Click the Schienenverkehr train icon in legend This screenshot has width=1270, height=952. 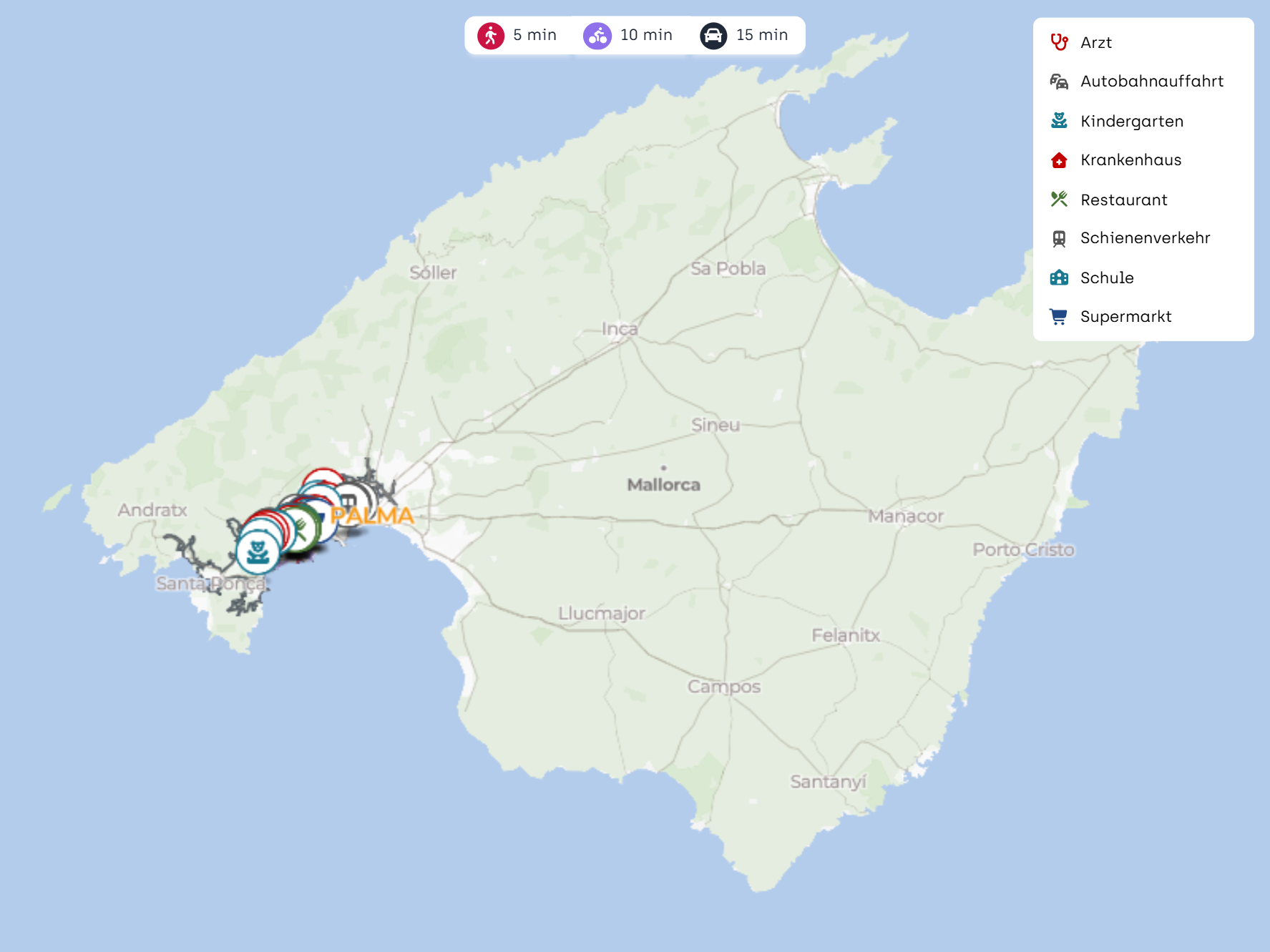click(x=1059, y=238)
